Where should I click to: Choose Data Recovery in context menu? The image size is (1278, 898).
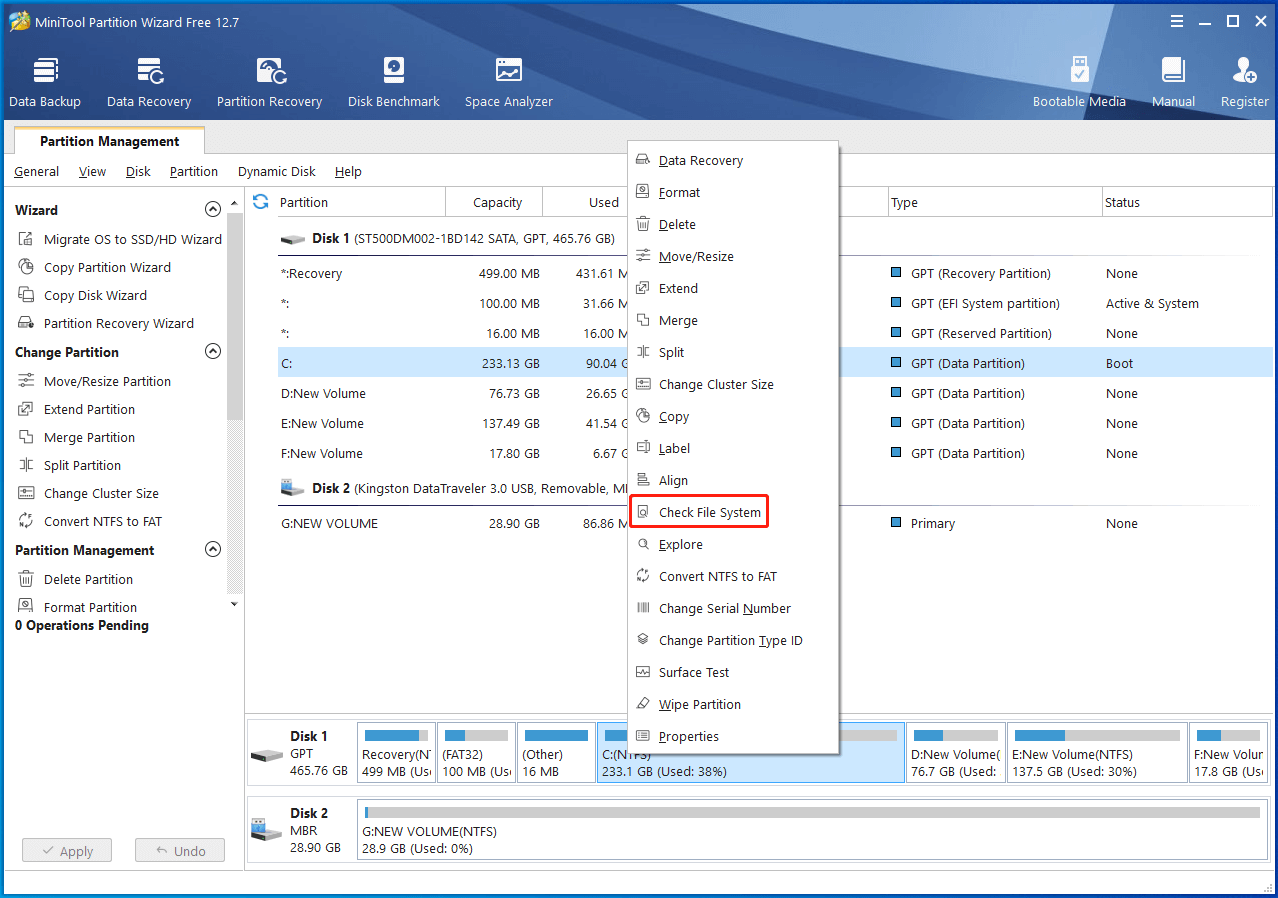(x=733, y=160)
